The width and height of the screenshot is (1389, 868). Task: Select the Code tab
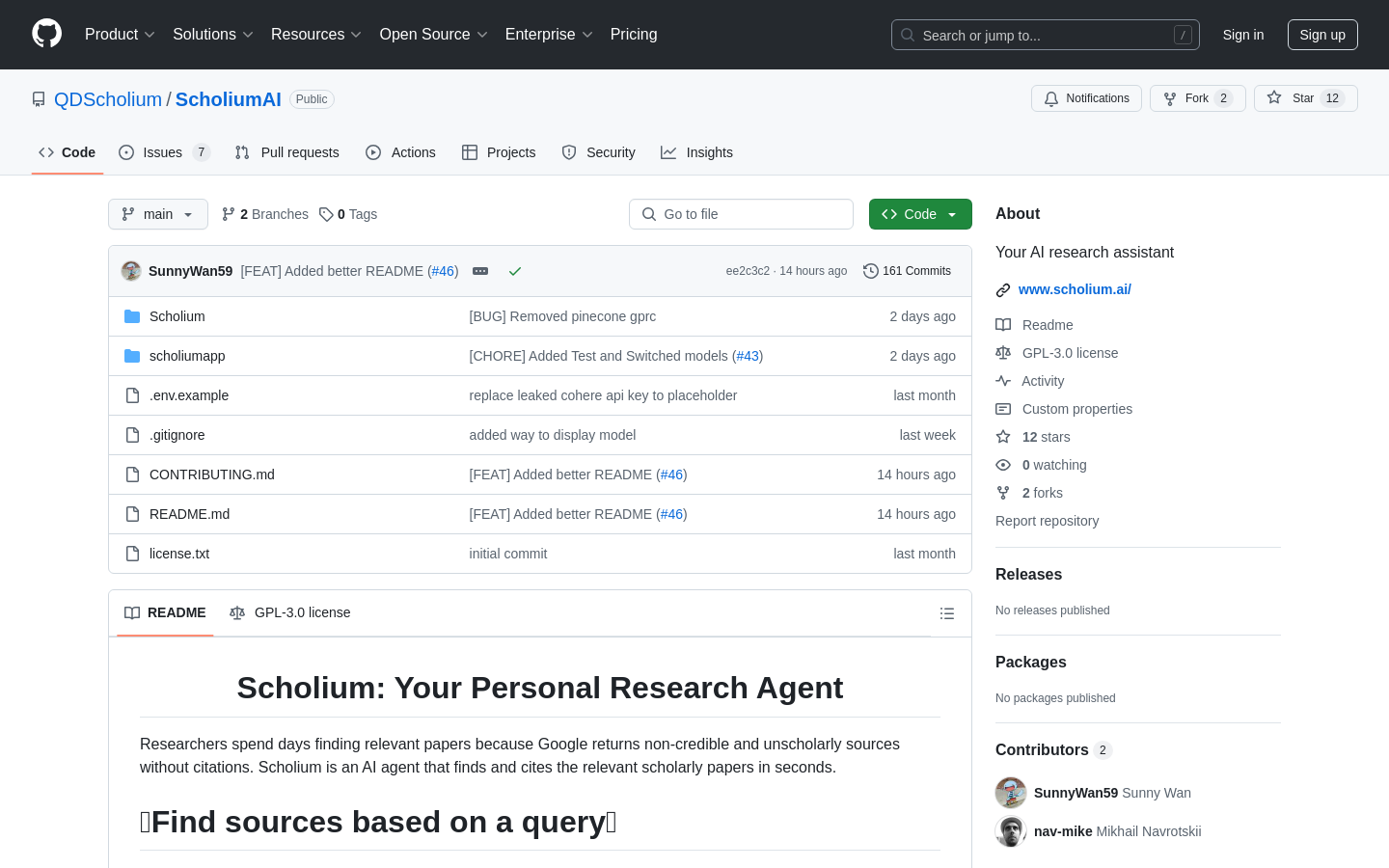[x=68, y=152]
